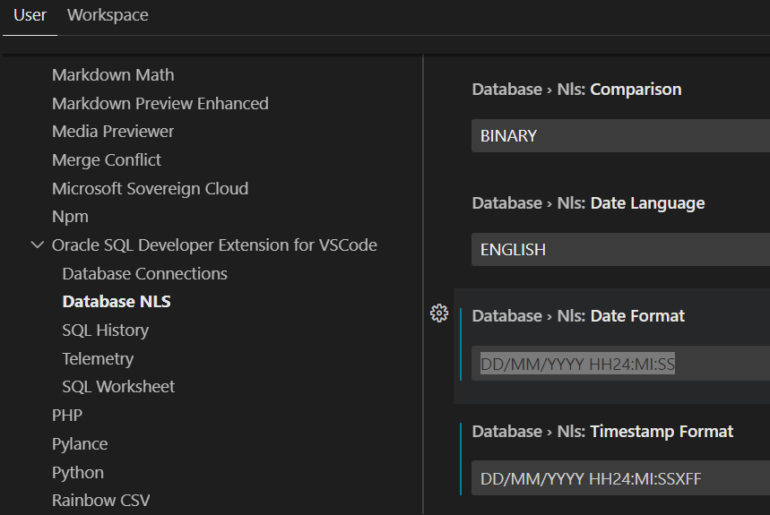Open Telemetry settings category
Viewport: 770px width, 515px height.
[97, 359]
